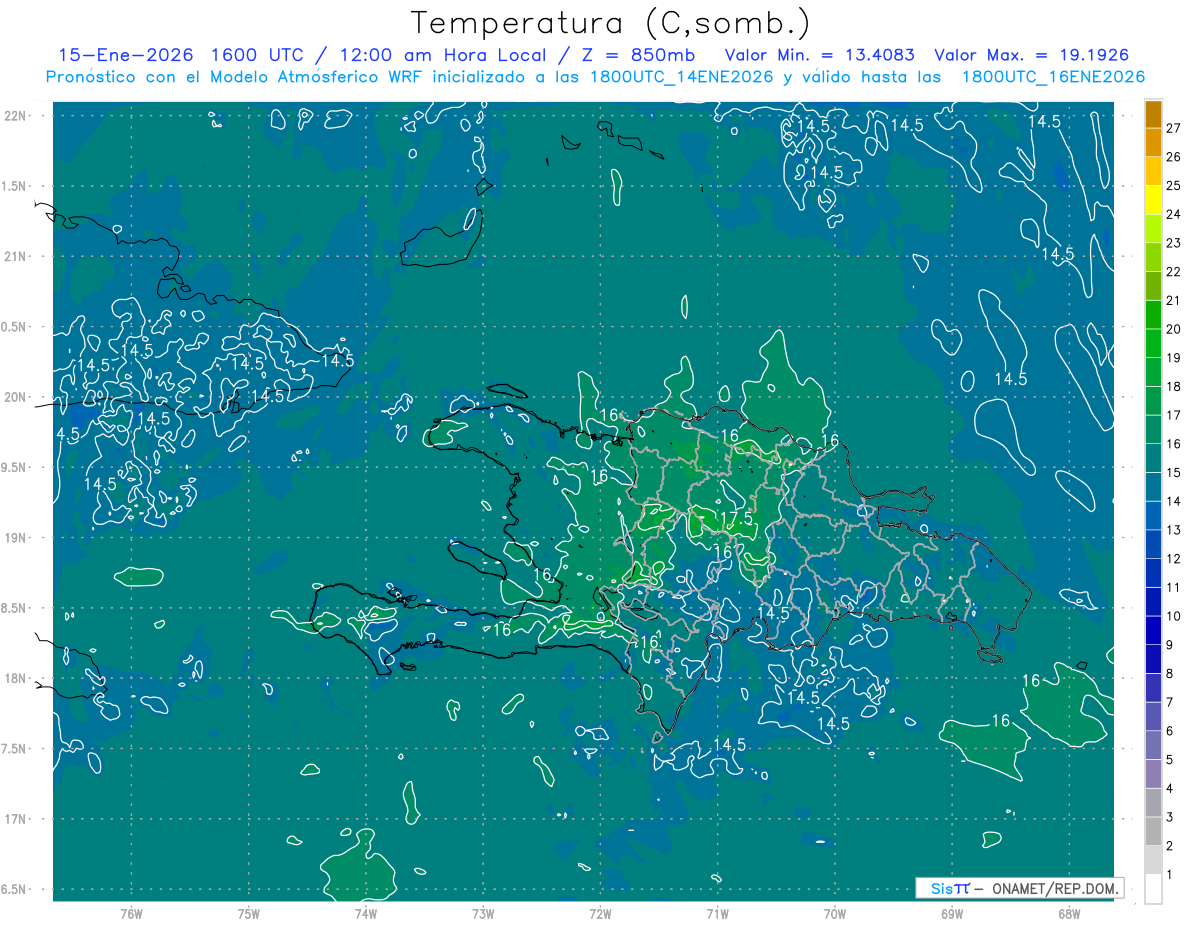This screenshot has height=927, width=1200.
Task: Click the "Valor Min. = 13.4083" readout
Action: 819,55
